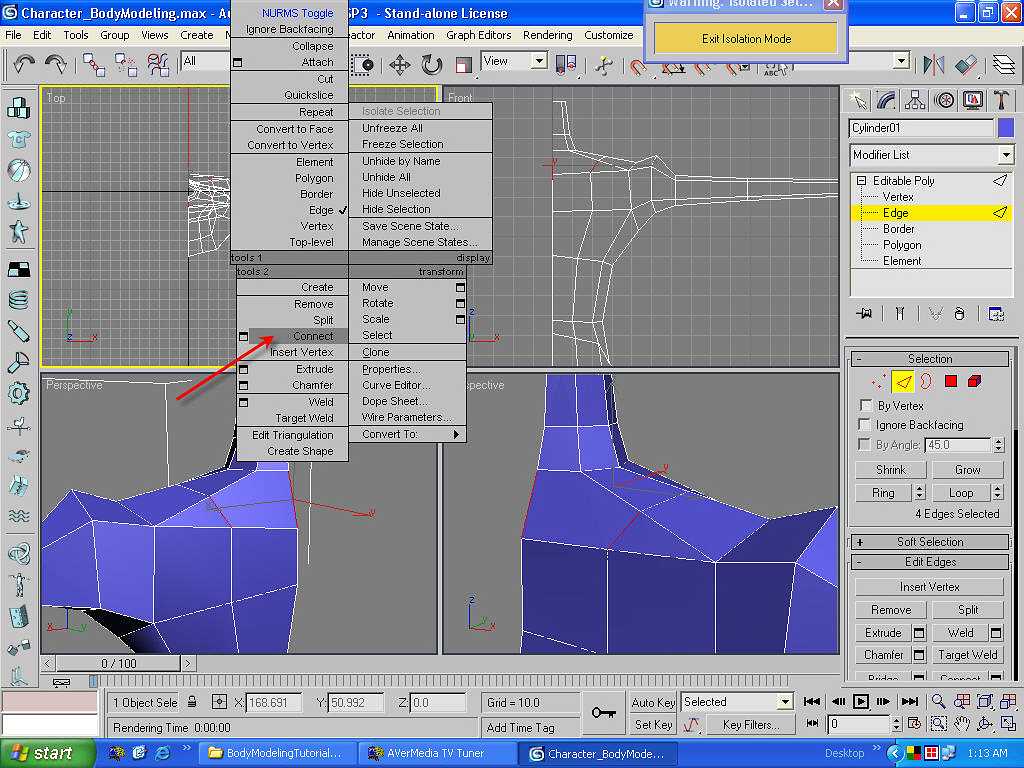Open Extrude settings box in Edit Edges
1024x768 pixels.
919,633
